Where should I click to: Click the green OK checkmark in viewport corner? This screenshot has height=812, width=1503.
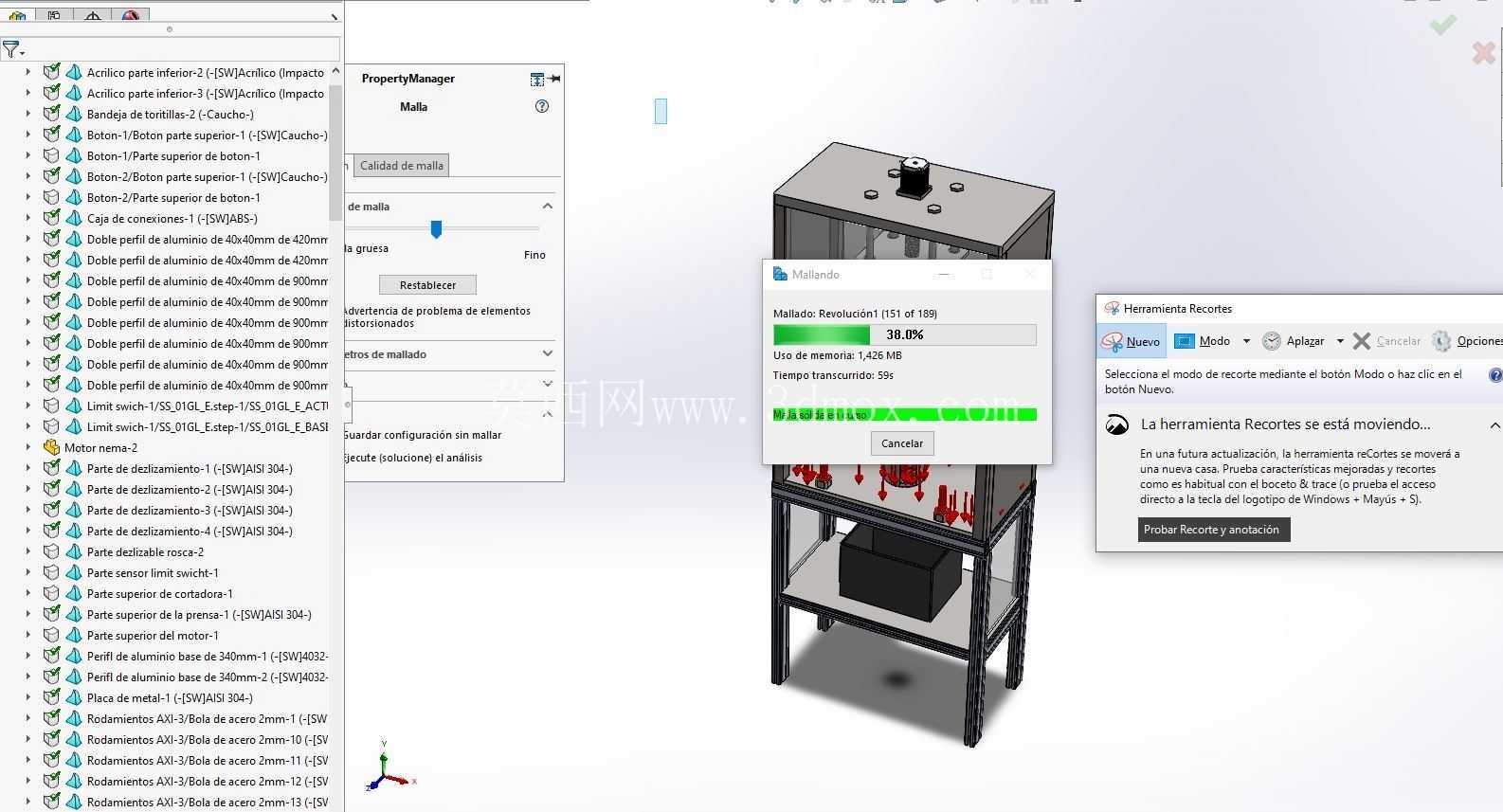(x=1443, y=25)
